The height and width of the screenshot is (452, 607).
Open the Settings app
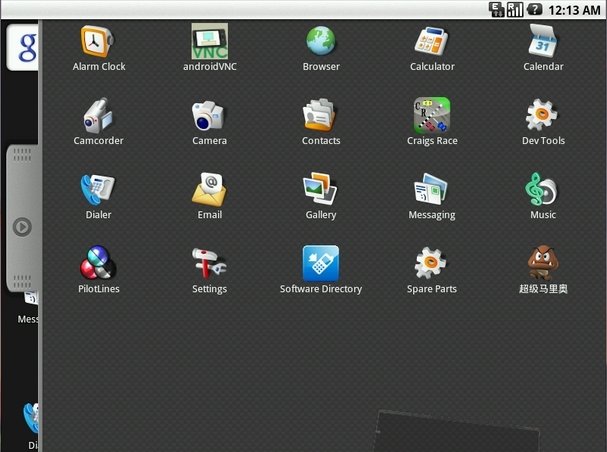(209, 270)
